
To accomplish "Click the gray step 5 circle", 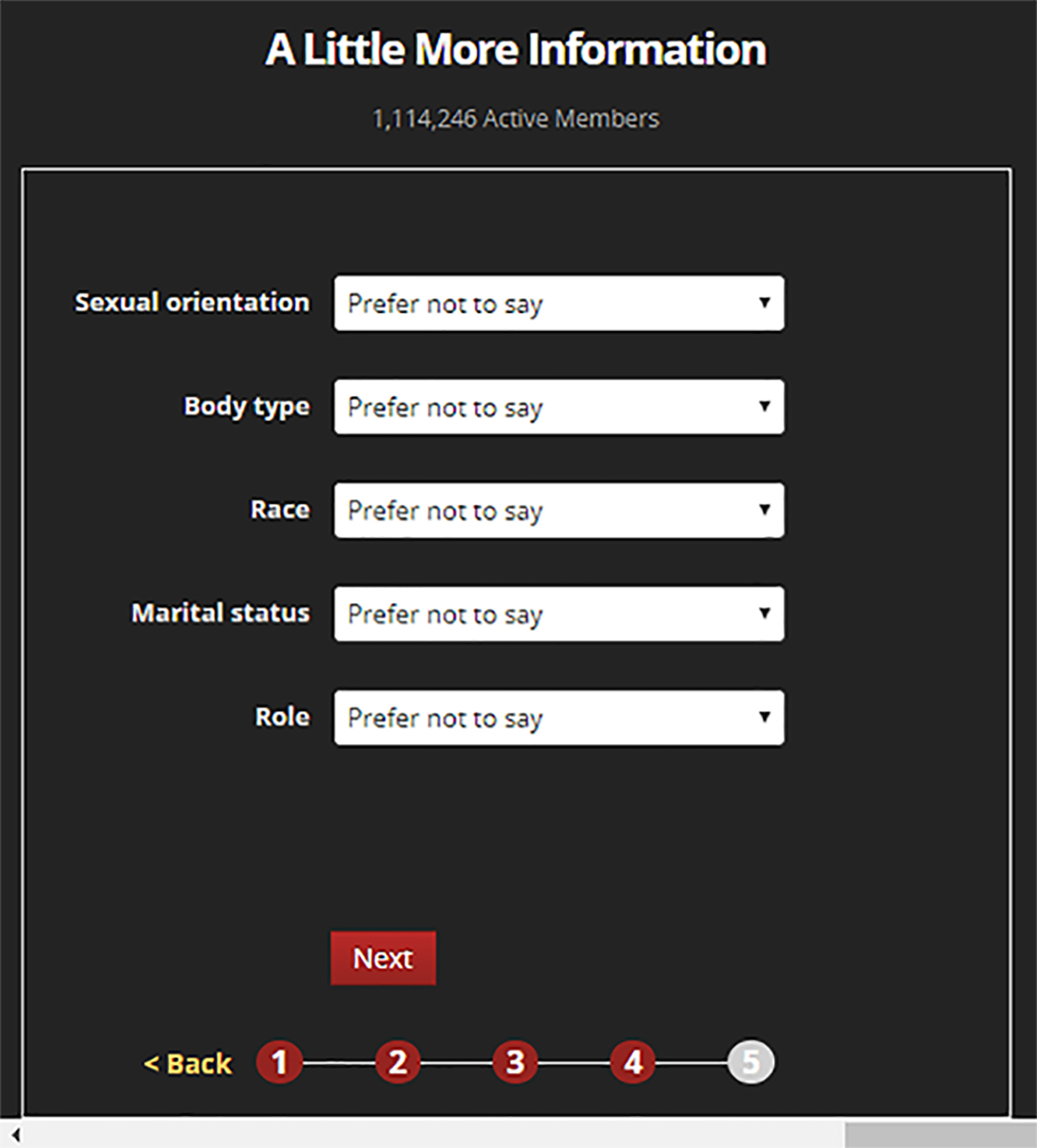I will click(751, 1062).
